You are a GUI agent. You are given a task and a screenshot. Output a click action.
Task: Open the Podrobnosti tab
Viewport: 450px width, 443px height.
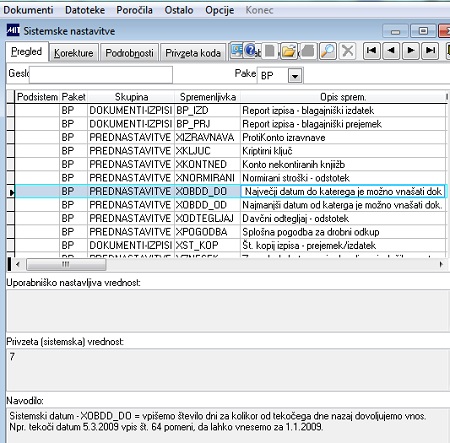point(129,53)
